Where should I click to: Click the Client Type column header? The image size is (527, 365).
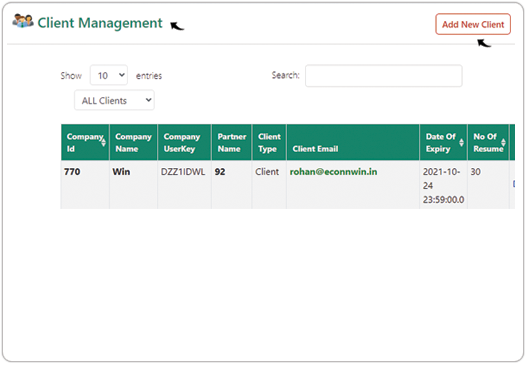(x=269, y=143)
